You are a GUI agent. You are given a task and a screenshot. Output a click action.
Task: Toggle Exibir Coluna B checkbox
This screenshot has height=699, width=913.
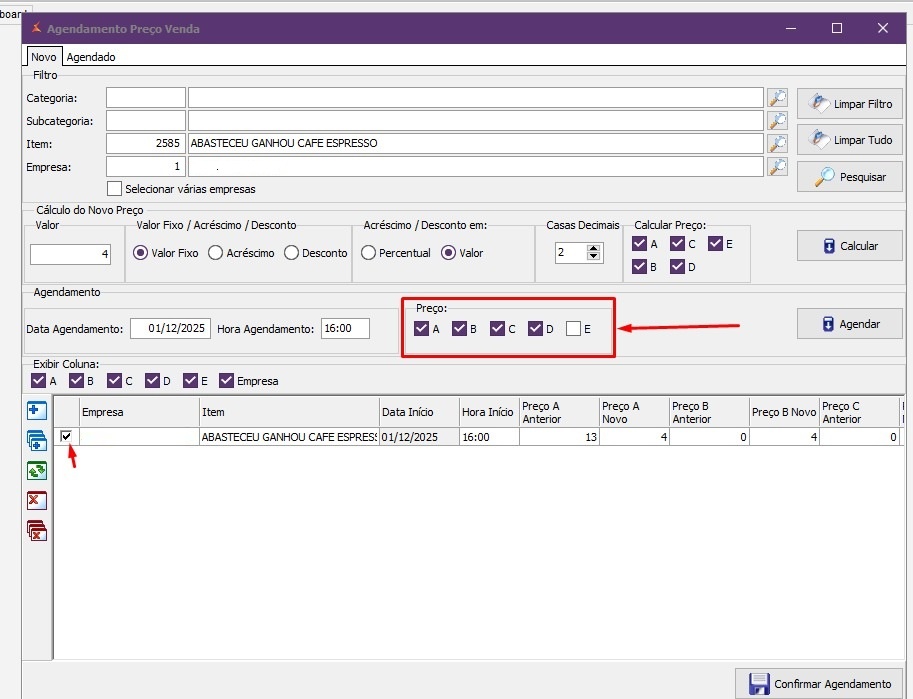76,380
